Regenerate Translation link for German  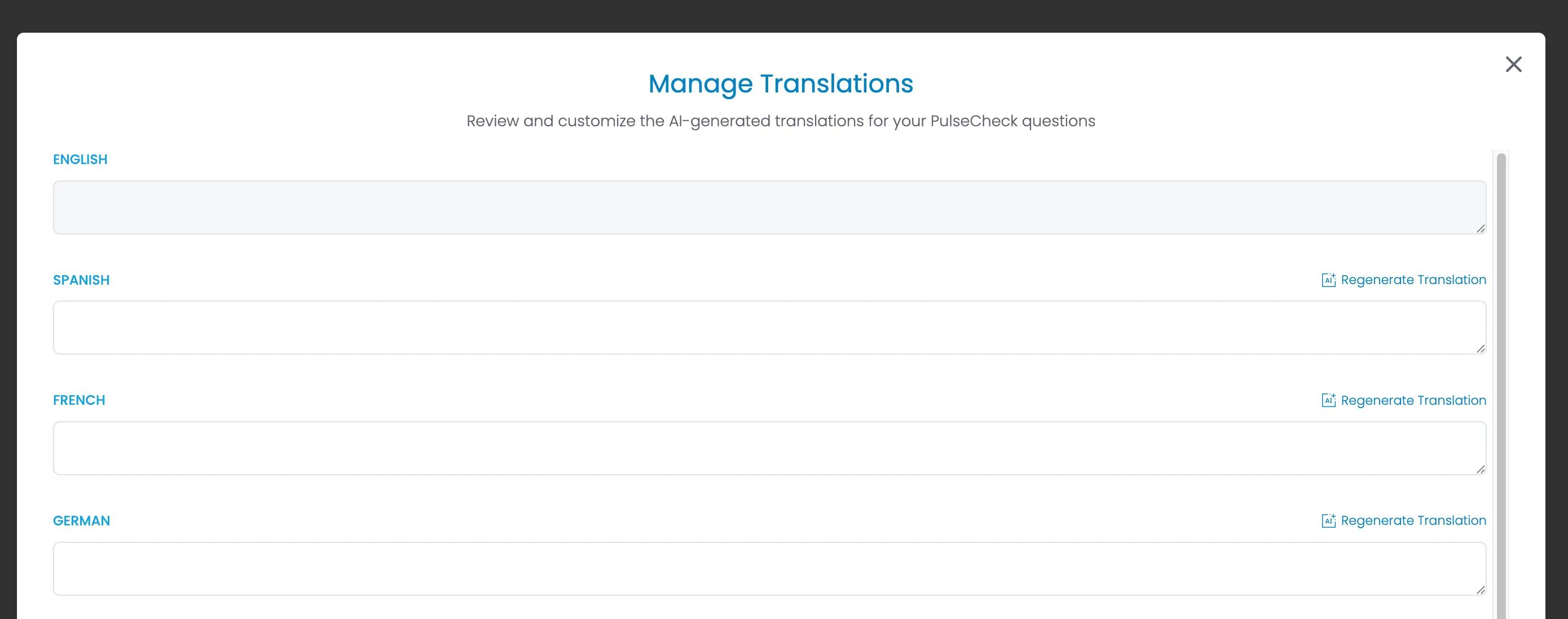1413,520
